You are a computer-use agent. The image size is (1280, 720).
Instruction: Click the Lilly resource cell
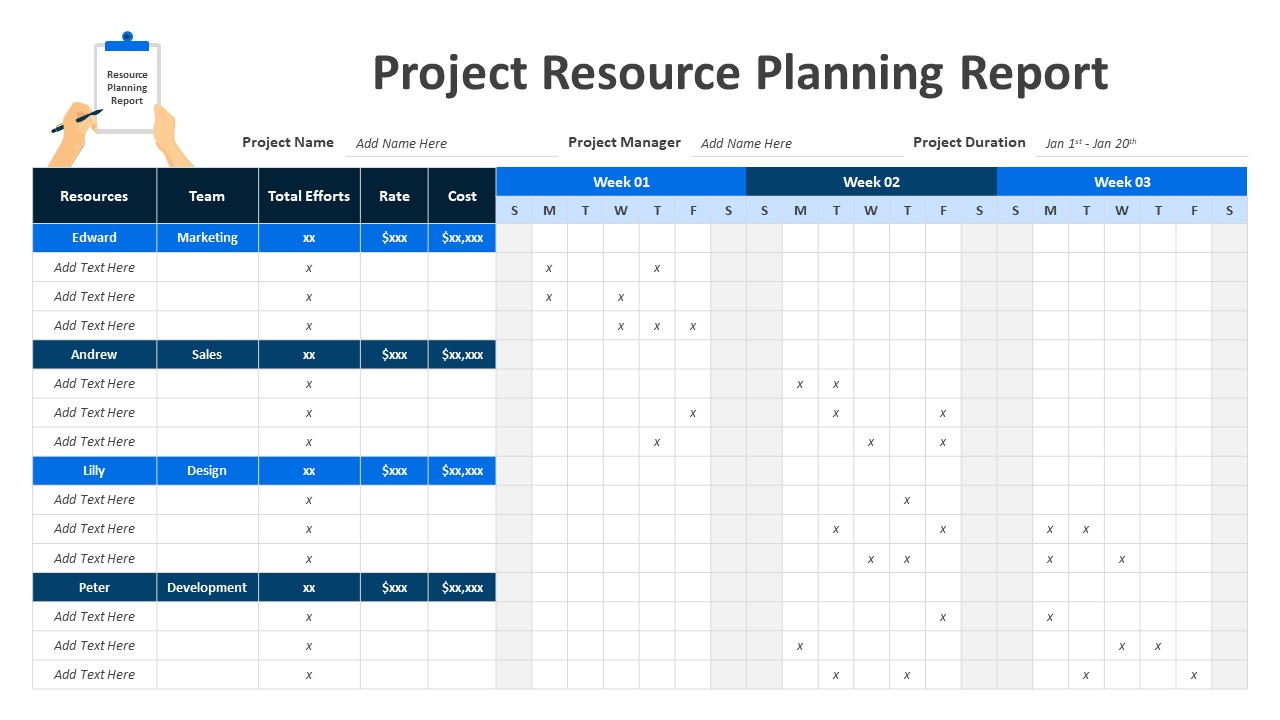click(x=94, y=471)
